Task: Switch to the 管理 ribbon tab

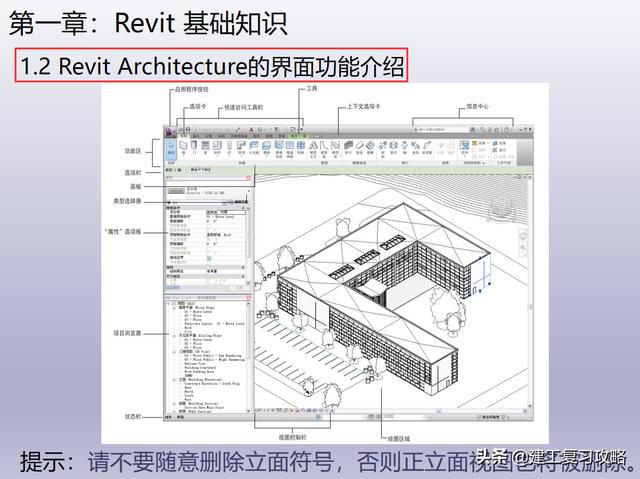Action: click(280, 136)
